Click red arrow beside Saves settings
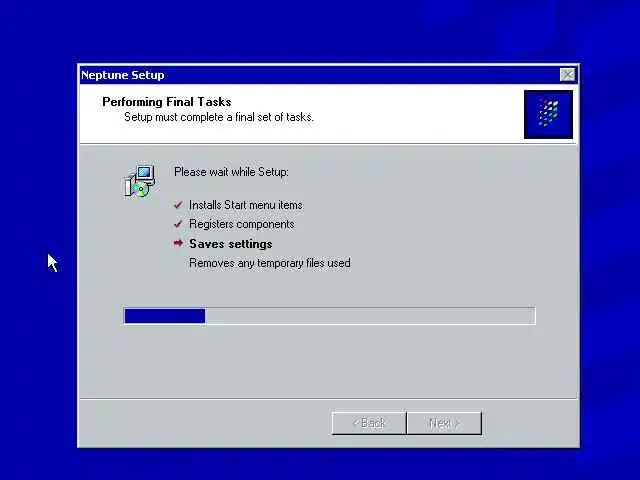The width and height of the screenshot is (640, 480). click(178, 244)
